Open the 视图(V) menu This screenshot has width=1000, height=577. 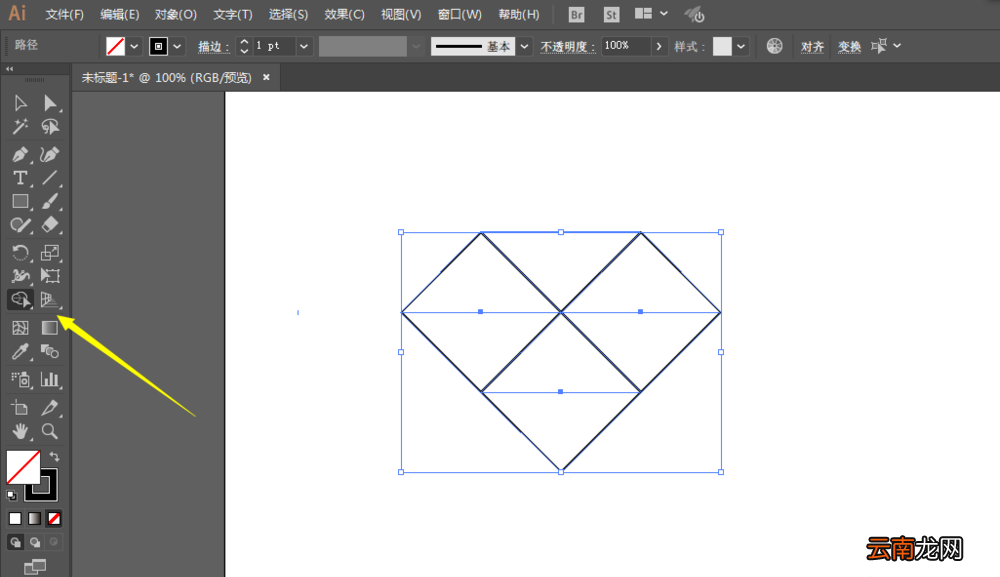[401, 14]
